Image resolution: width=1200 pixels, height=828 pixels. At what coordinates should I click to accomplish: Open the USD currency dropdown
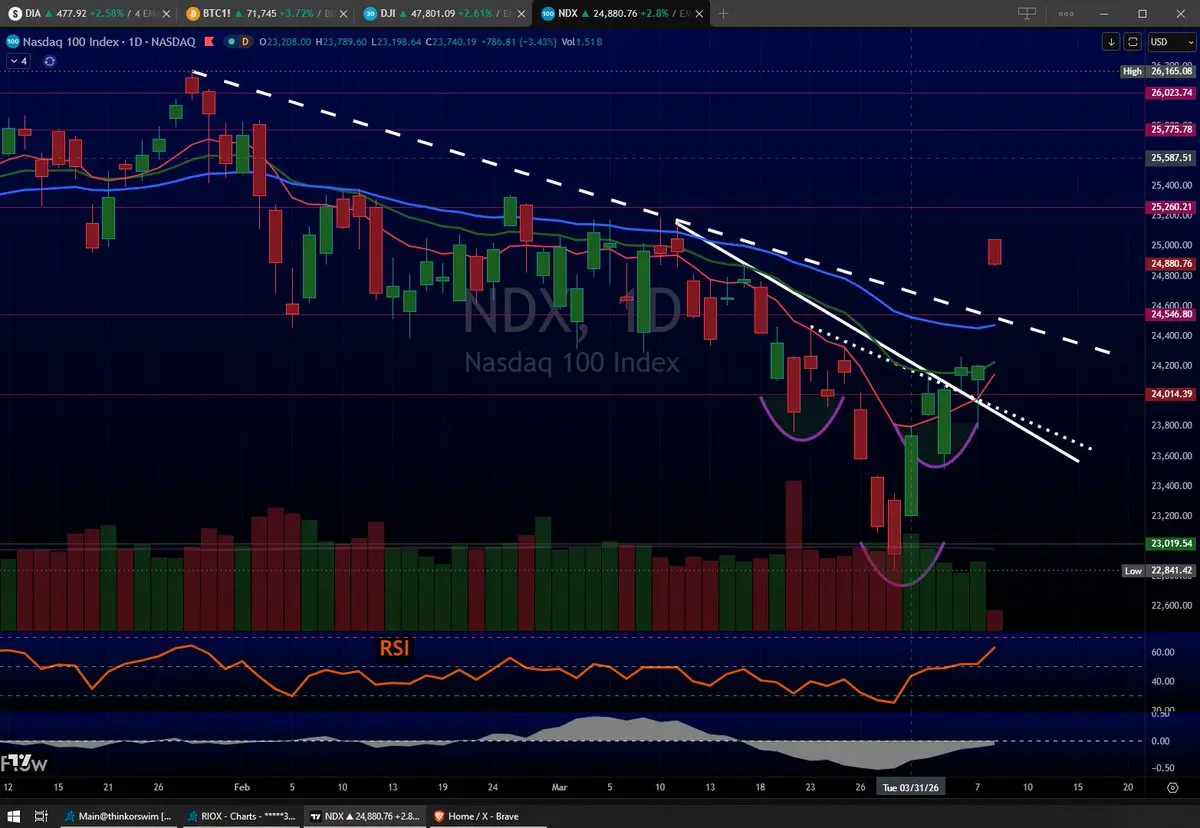[1170, 42]
